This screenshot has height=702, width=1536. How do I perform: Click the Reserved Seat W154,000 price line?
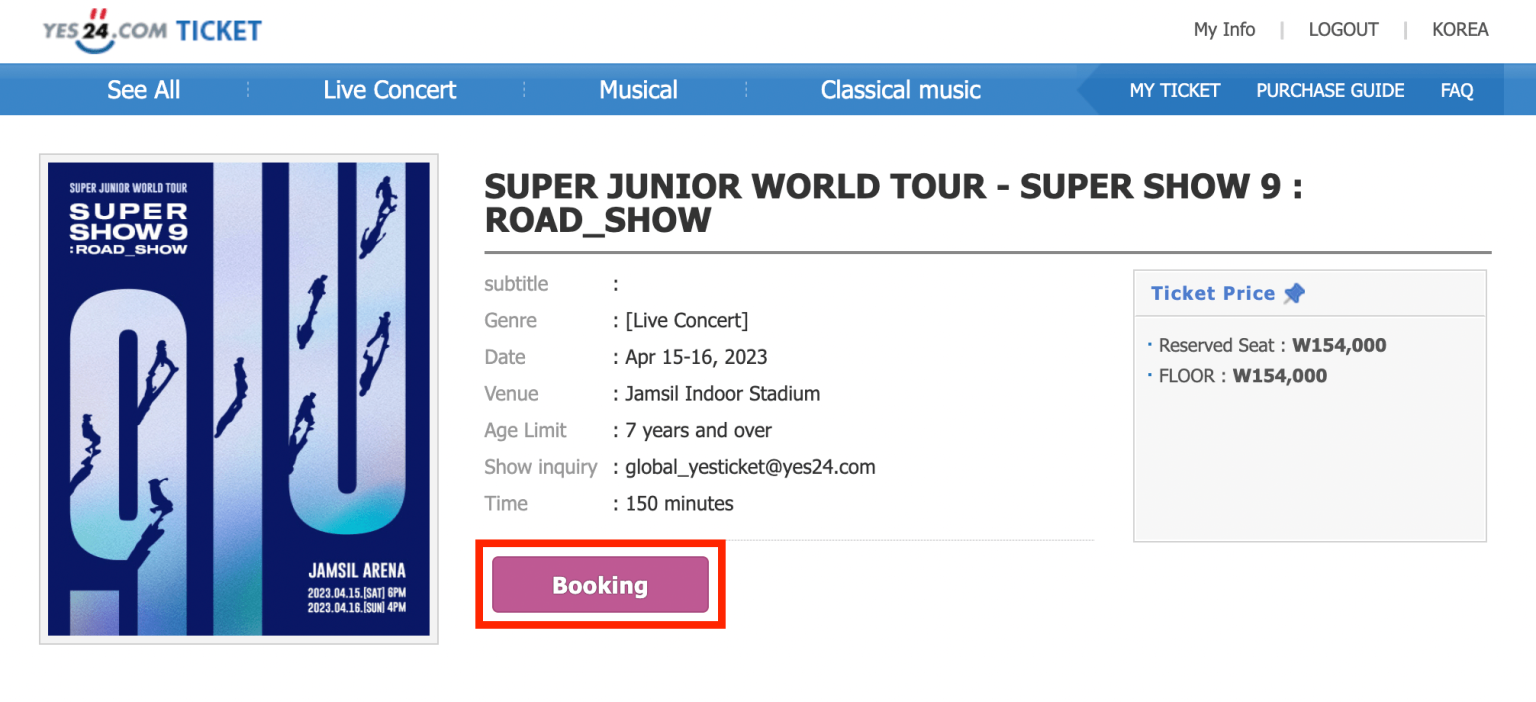coord(1272,346)
